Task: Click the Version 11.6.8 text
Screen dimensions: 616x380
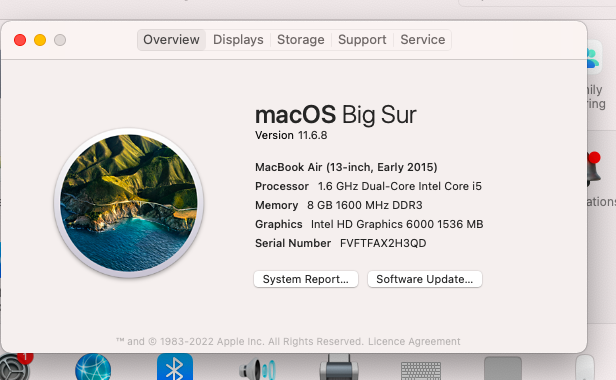Action: point(291,135)
